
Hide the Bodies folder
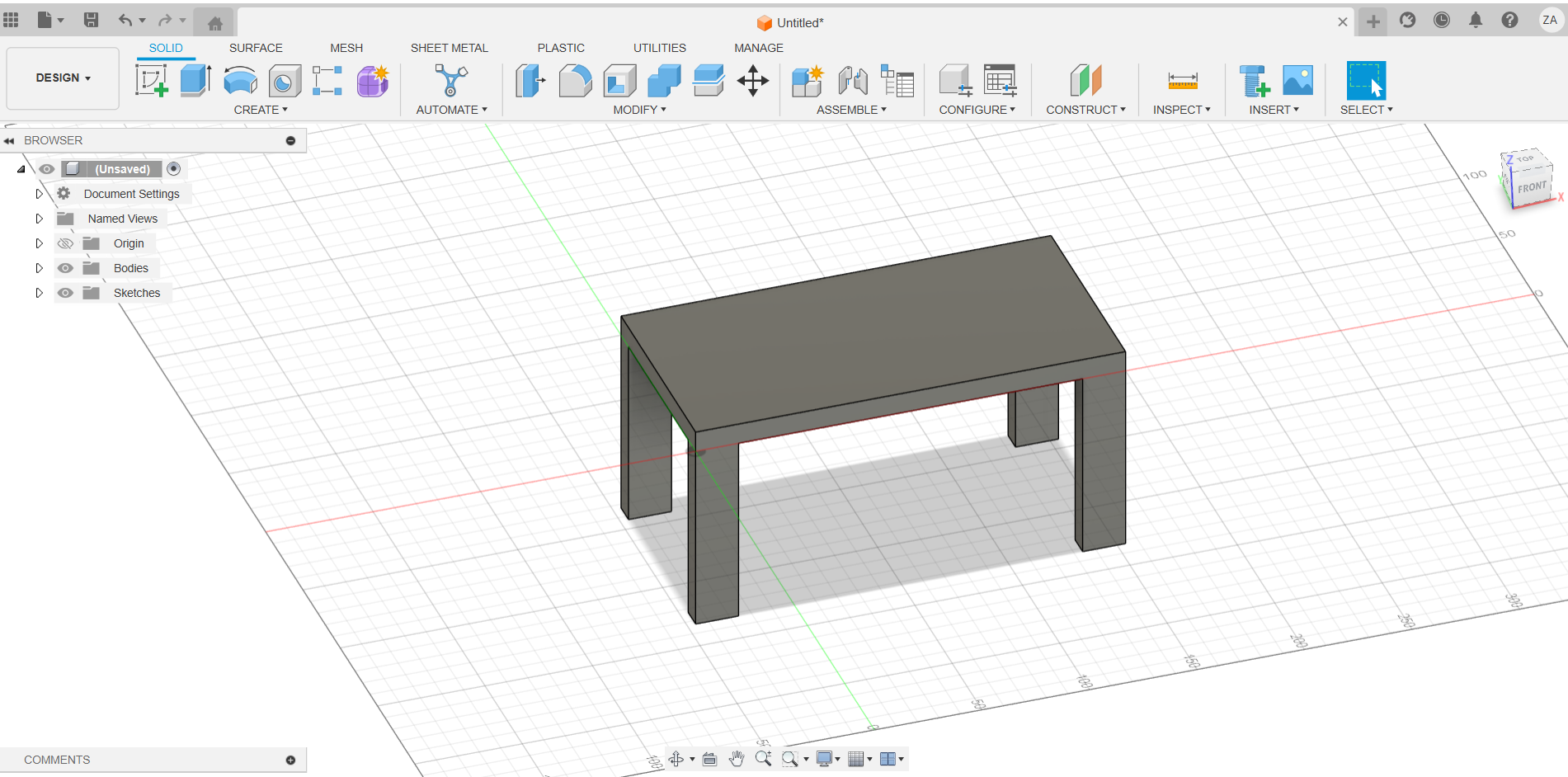(65, 268)
